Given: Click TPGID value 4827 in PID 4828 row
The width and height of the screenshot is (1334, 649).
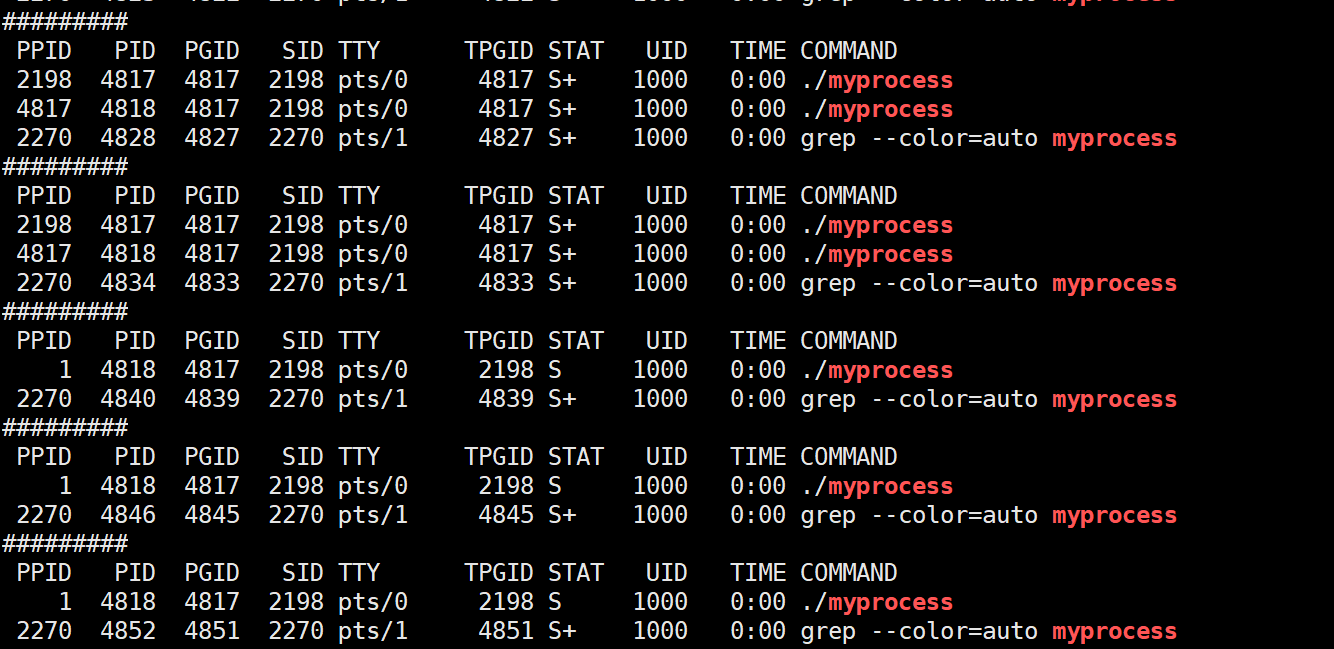Looking at the screenshot, I should 506,138.
